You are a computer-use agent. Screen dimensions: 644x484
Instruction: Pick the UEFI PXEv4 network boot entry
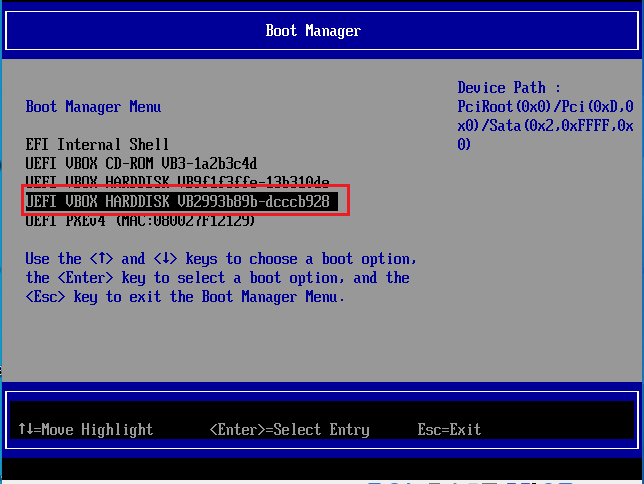[x=140, y=221]
